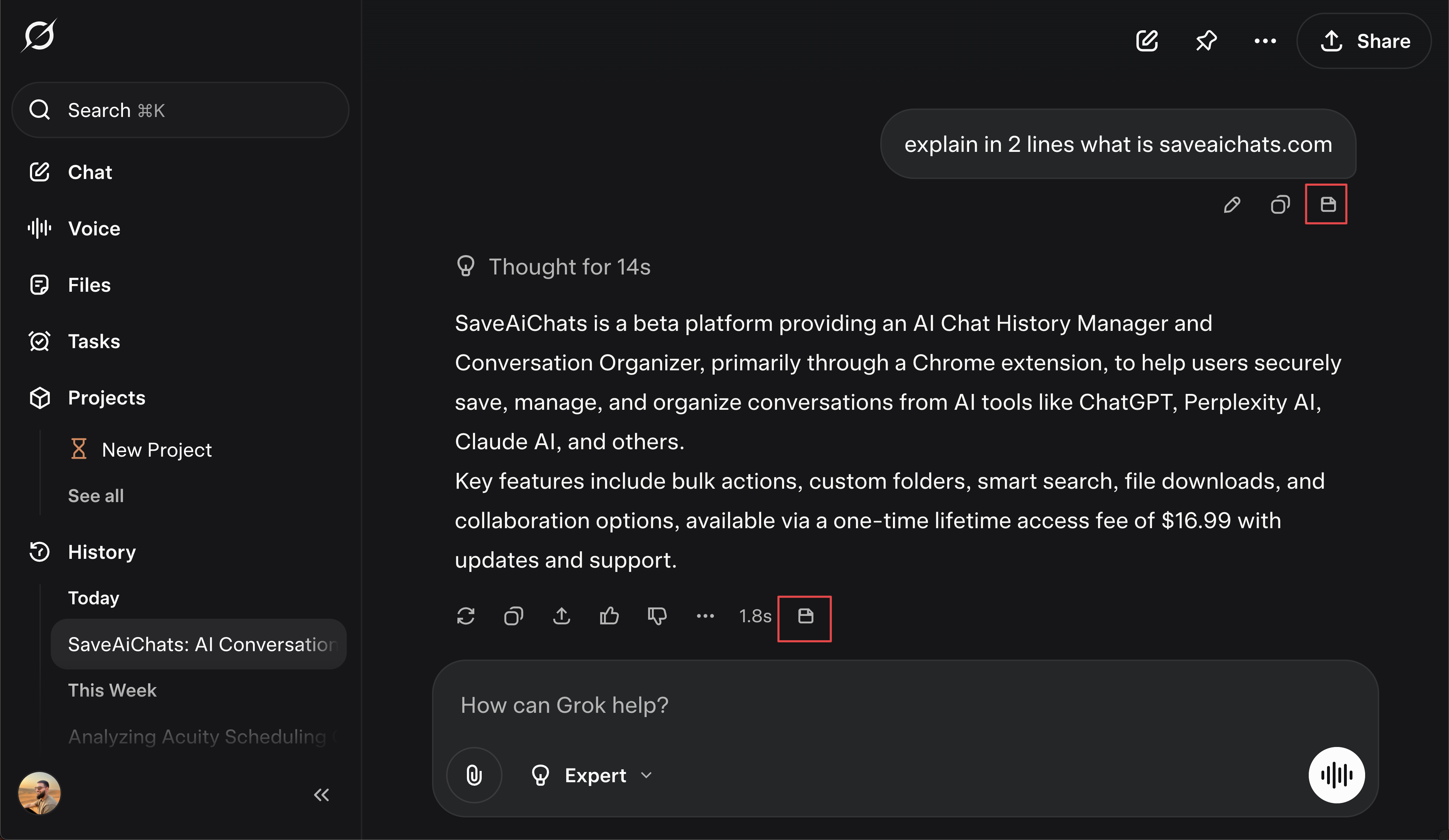This screenshot has height=840, width=1449.
Task: Click the This Week label in History
Action: (112, 690)
